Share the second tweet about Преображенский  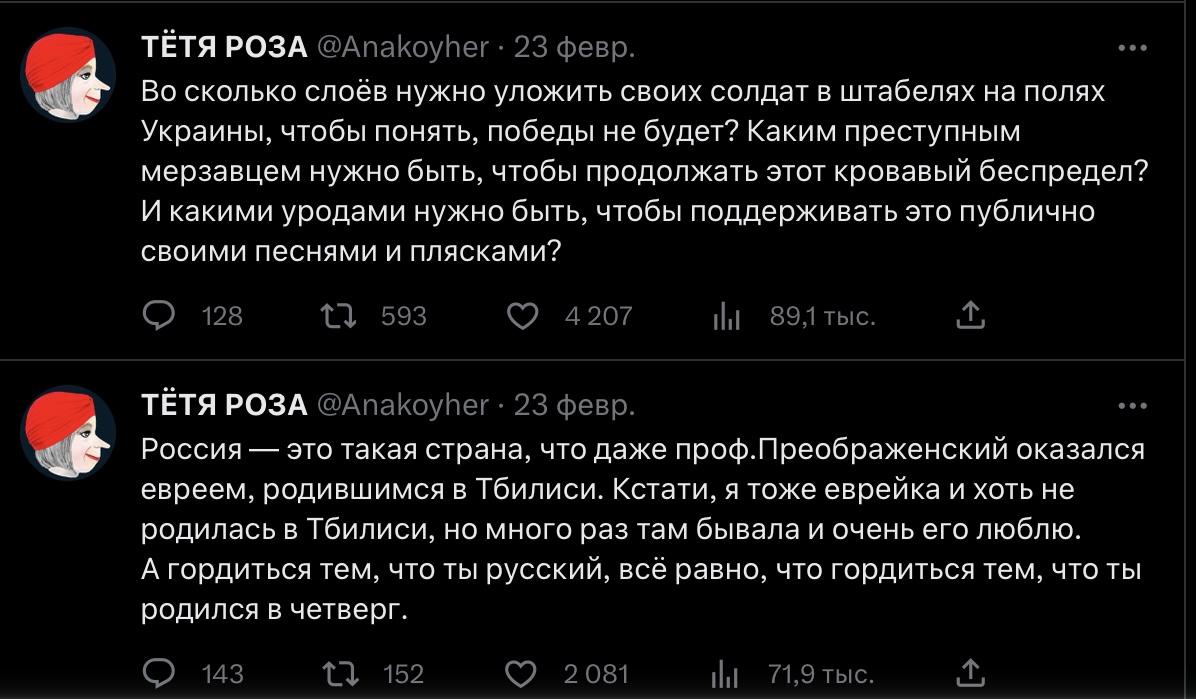pos(970,674)
